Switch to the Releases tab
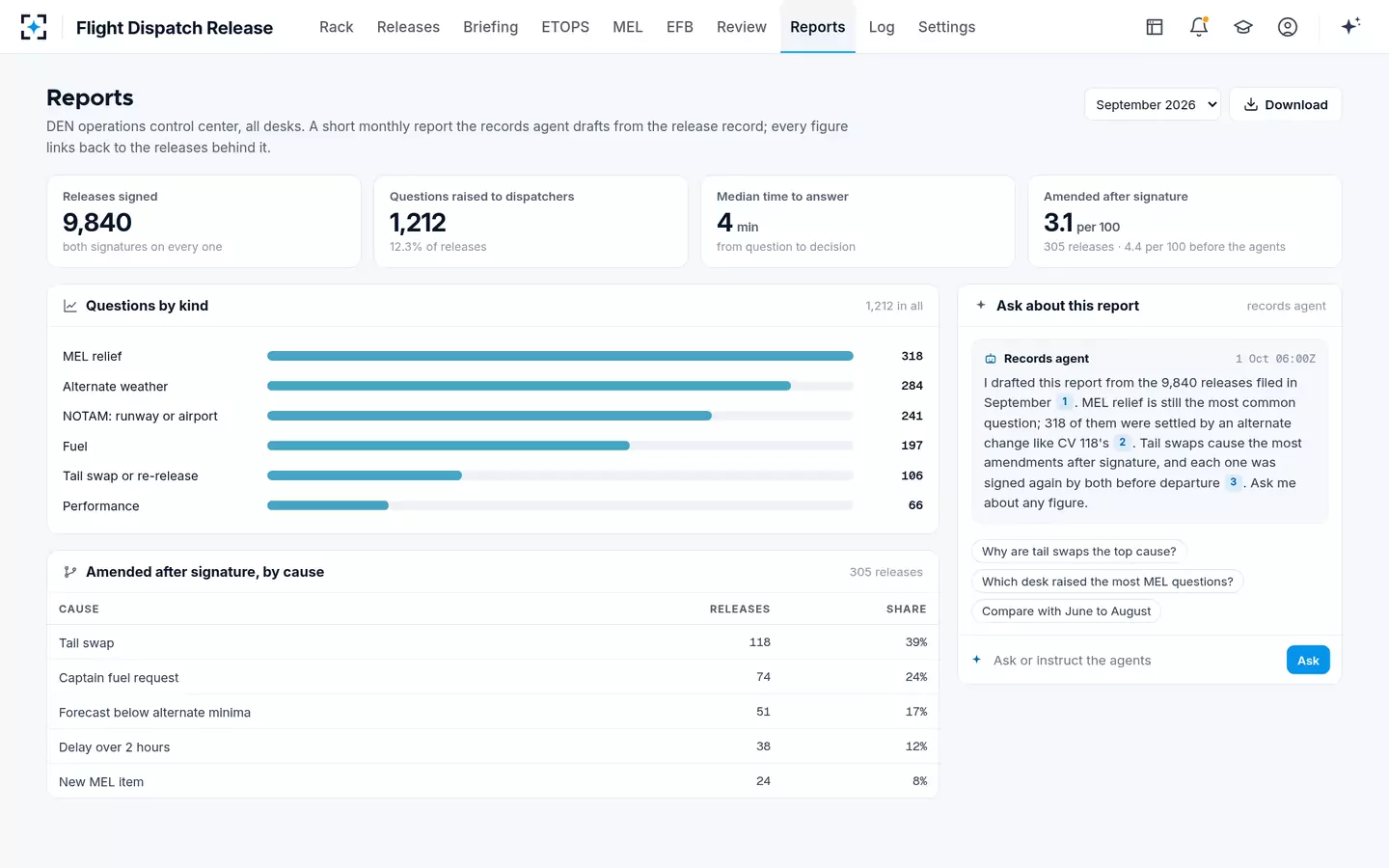1389x868 pixels. click(x=408, y=27)
